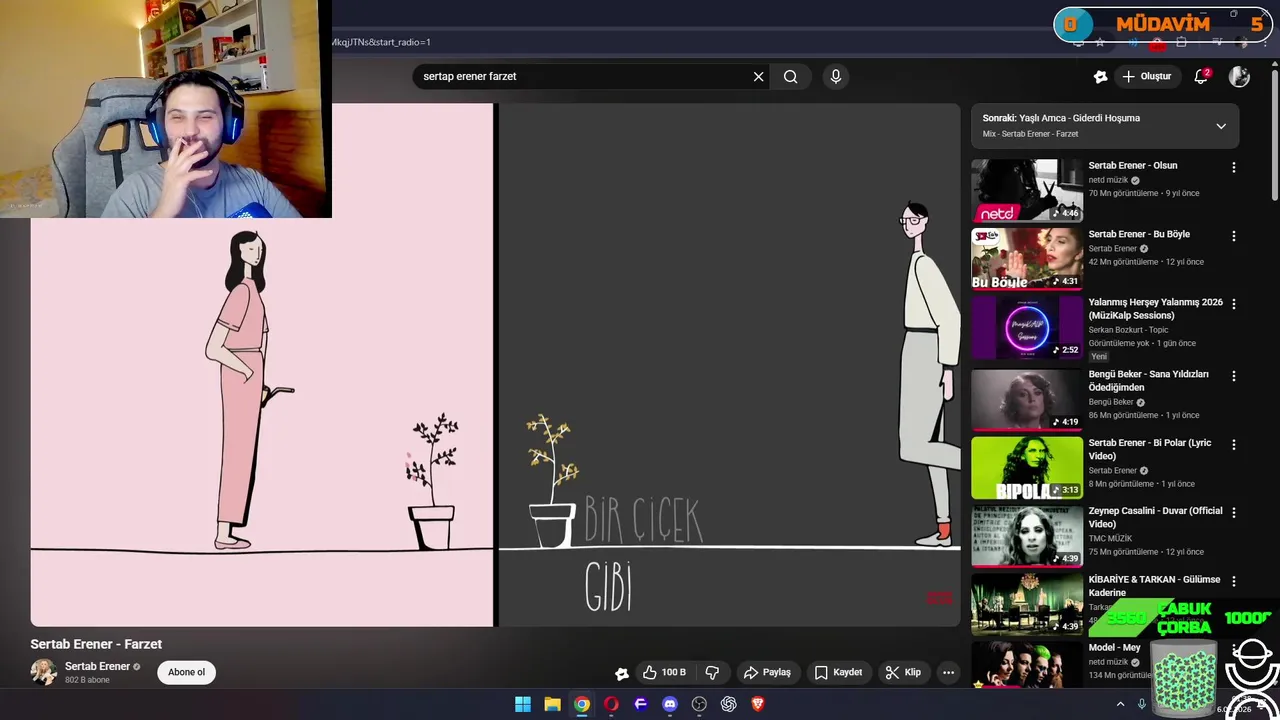Click the '802 B abone' subscriber count

87,680
